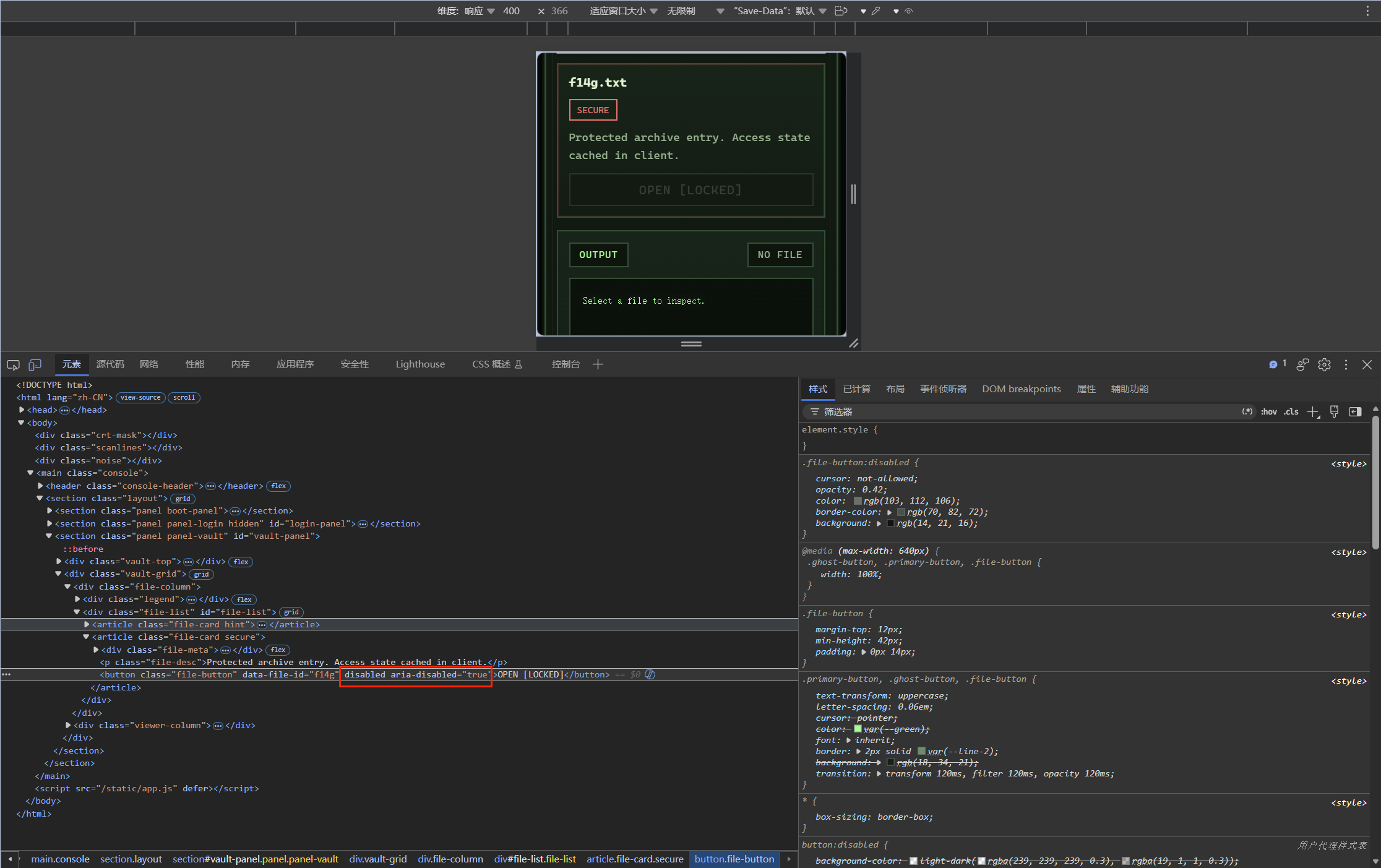Toggle device emulation toolbar icon
Screen dimensions: 1381x868
35,365
